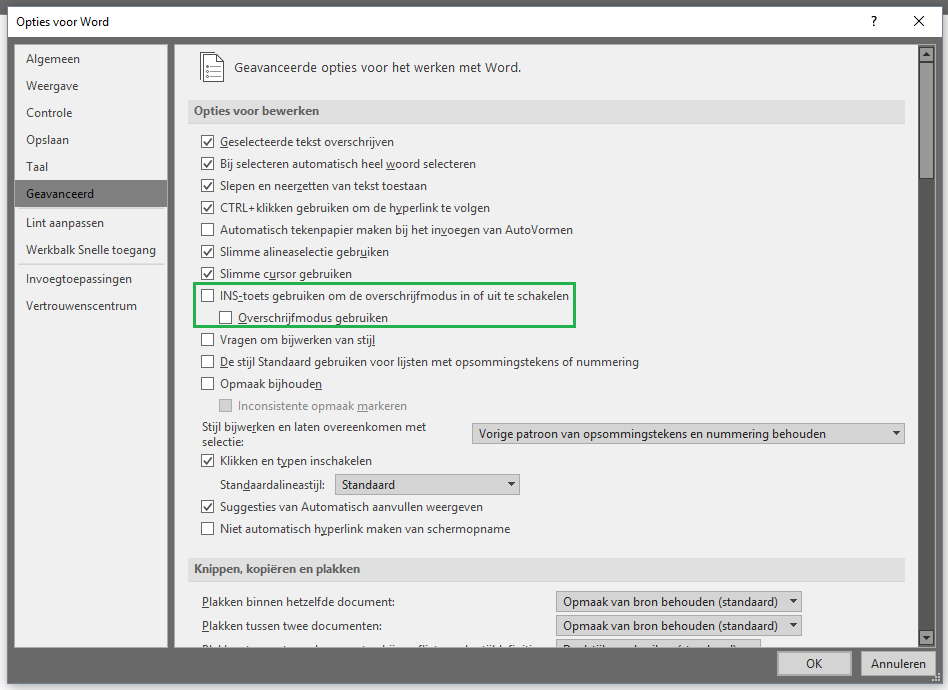Screen dimensions: 948x690
Task: Enable Vragen om bijwerken van stijl
Action: pos(207,340)
